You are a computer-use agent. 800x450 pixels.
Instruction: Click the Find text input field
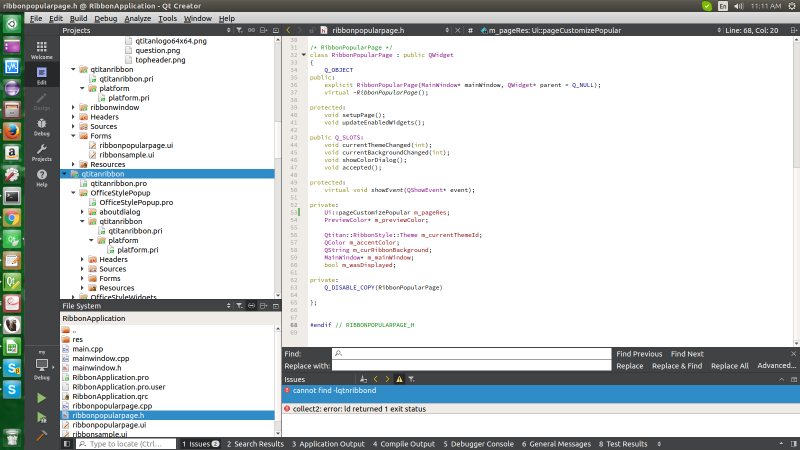pyautogui.click(x=470, y=354)
